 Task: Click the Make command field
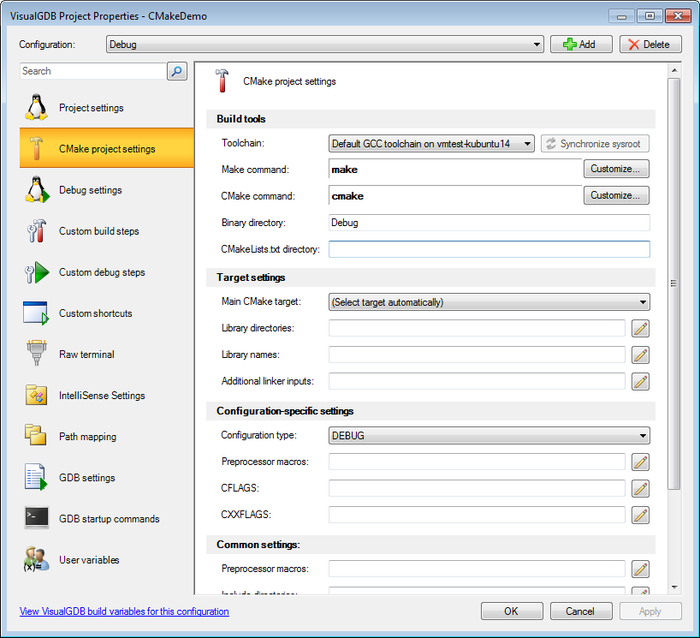(455, 169)
